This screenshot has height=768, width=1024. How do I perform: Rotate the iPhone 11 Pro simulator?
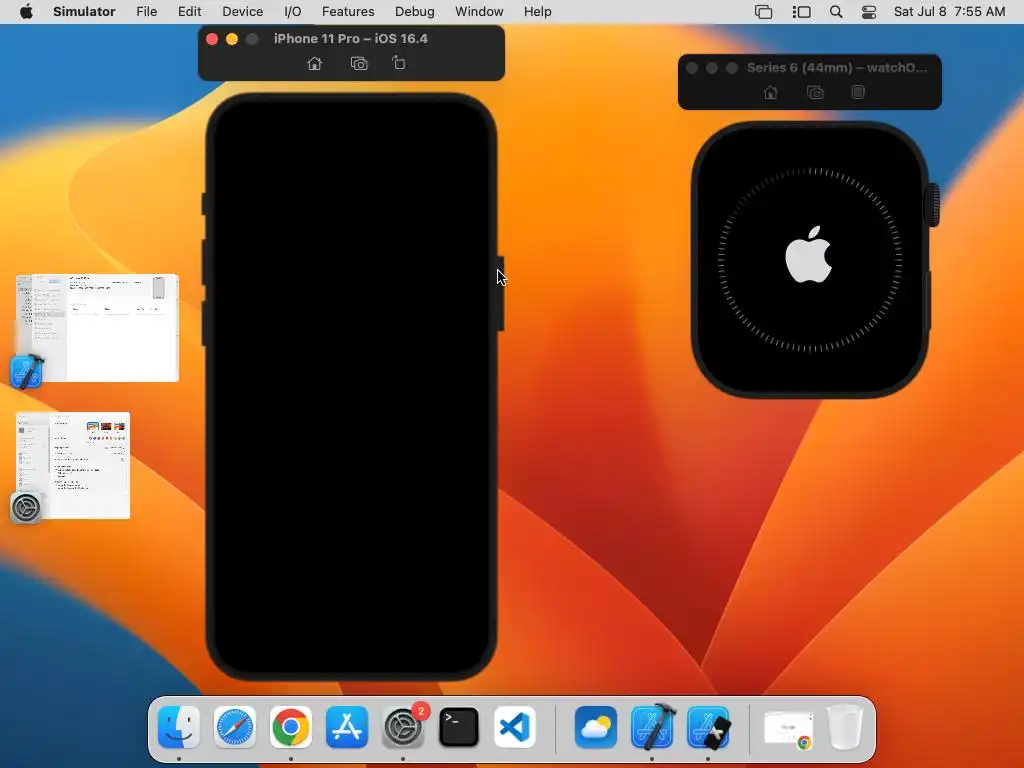tap(398, 63)
